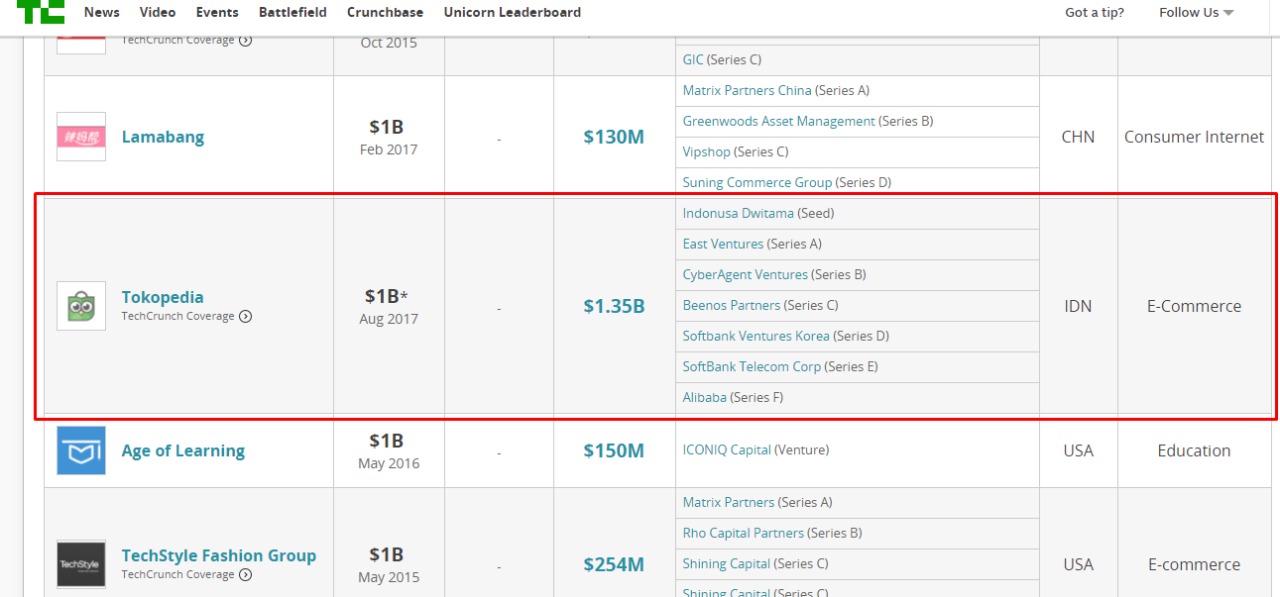Click arrow icon beside TechStyle TechCrunch Coverage
This screenshot has height=597, width=1280.
click(246, 575)
